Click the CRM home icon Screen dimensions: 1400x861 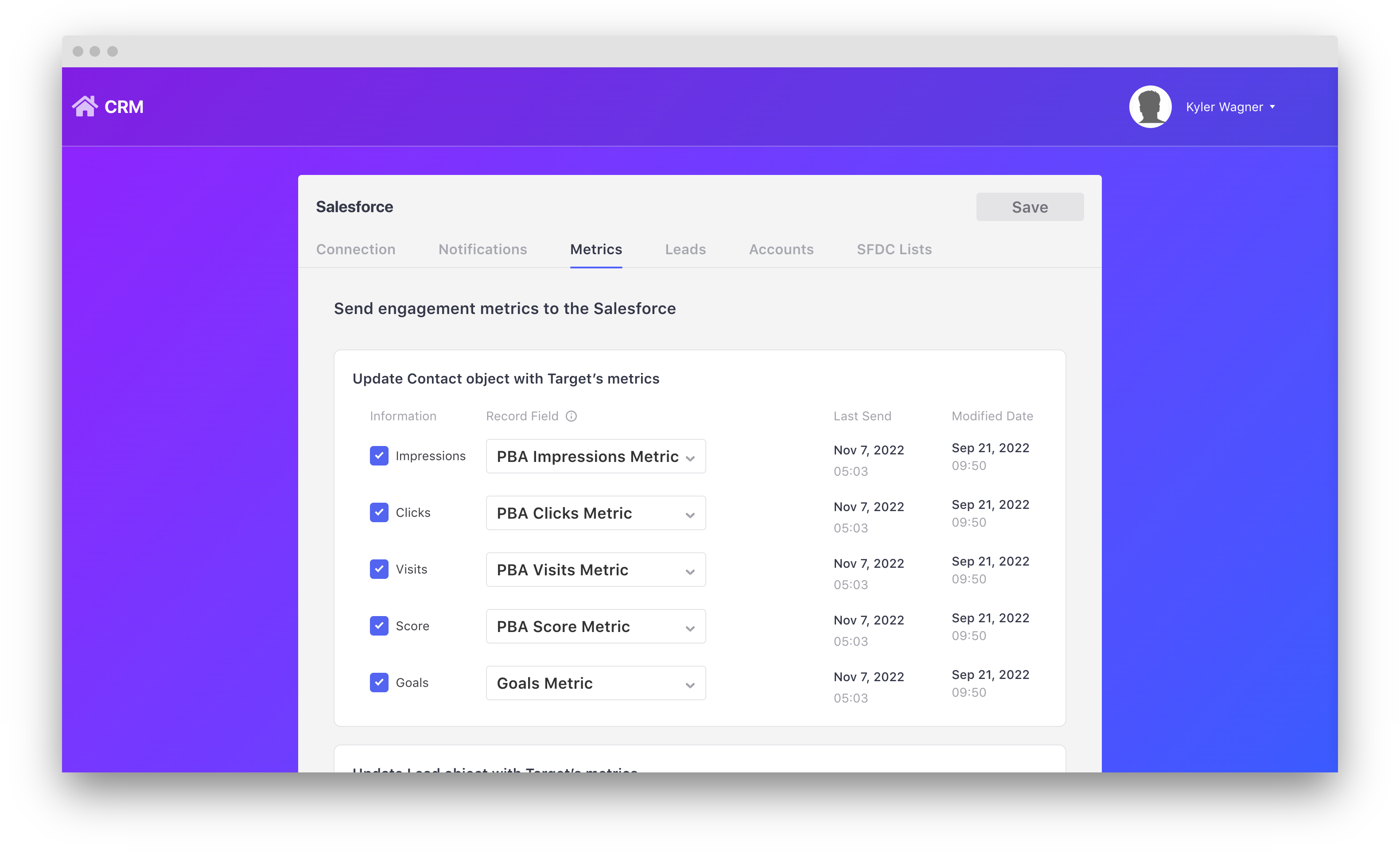pos(85,106)
